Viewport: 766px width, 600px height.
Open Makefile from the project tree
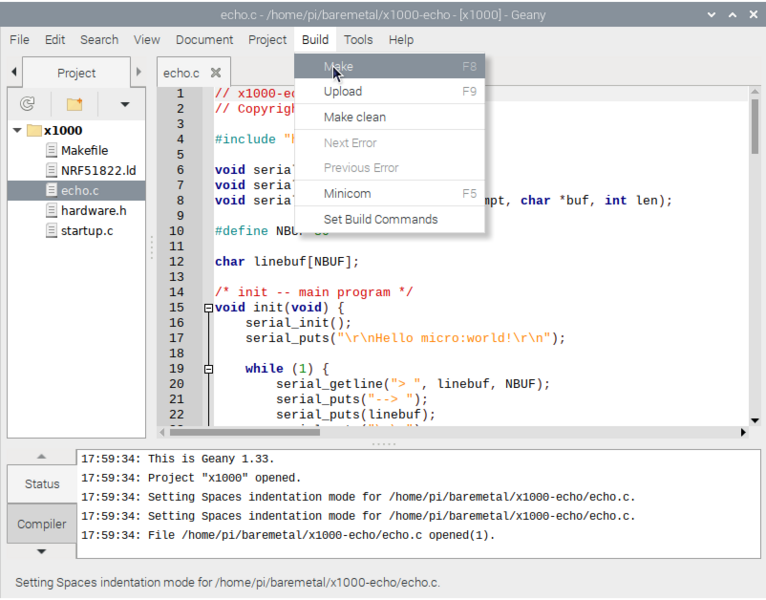pyautogui.click(x=85, y=150)
